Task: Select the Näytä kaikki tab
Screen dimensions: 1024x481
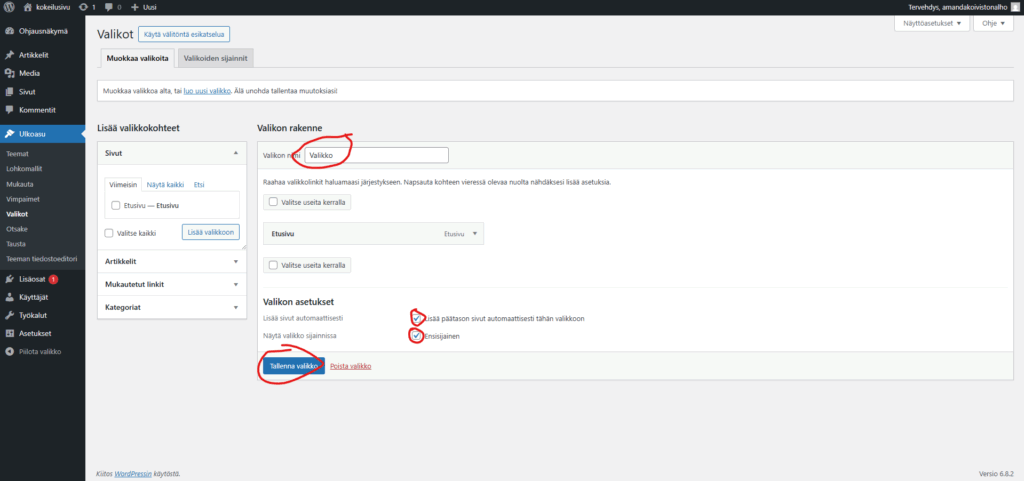Action: (165, 185)
